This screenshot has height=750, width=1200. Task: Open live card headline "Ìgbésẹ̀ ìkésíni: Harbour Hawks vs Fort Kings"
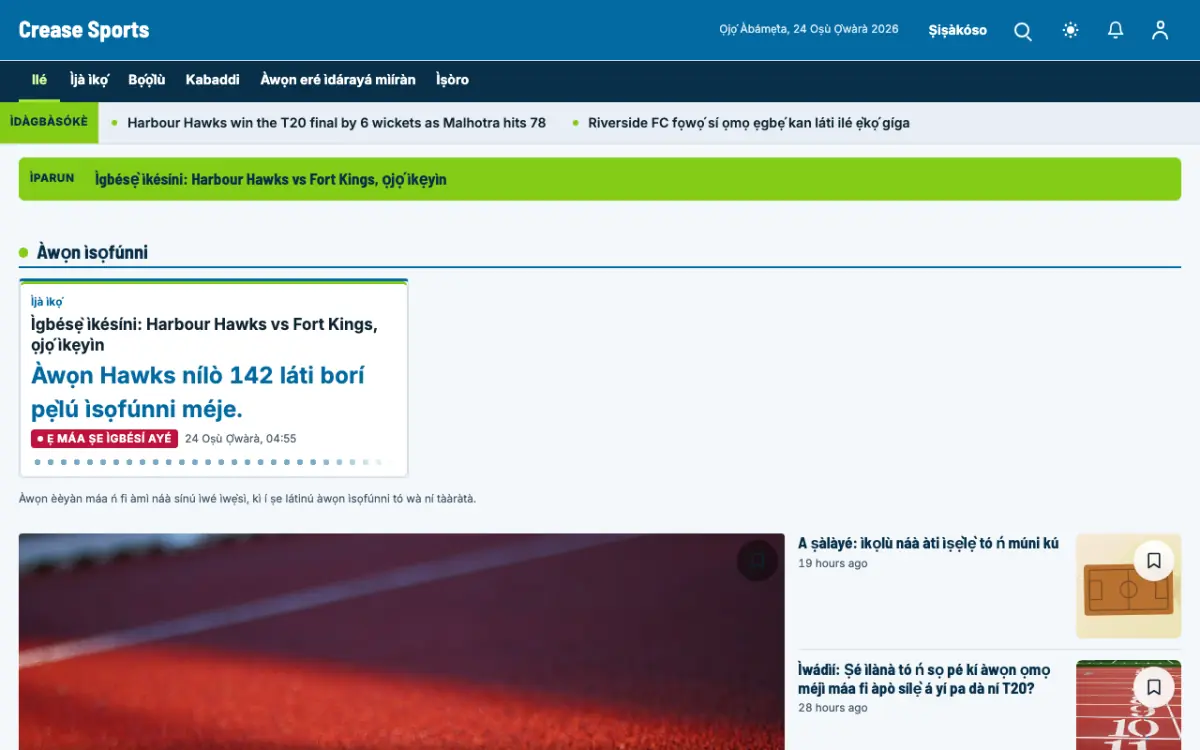pyautogui.click(x=204, y=335)
